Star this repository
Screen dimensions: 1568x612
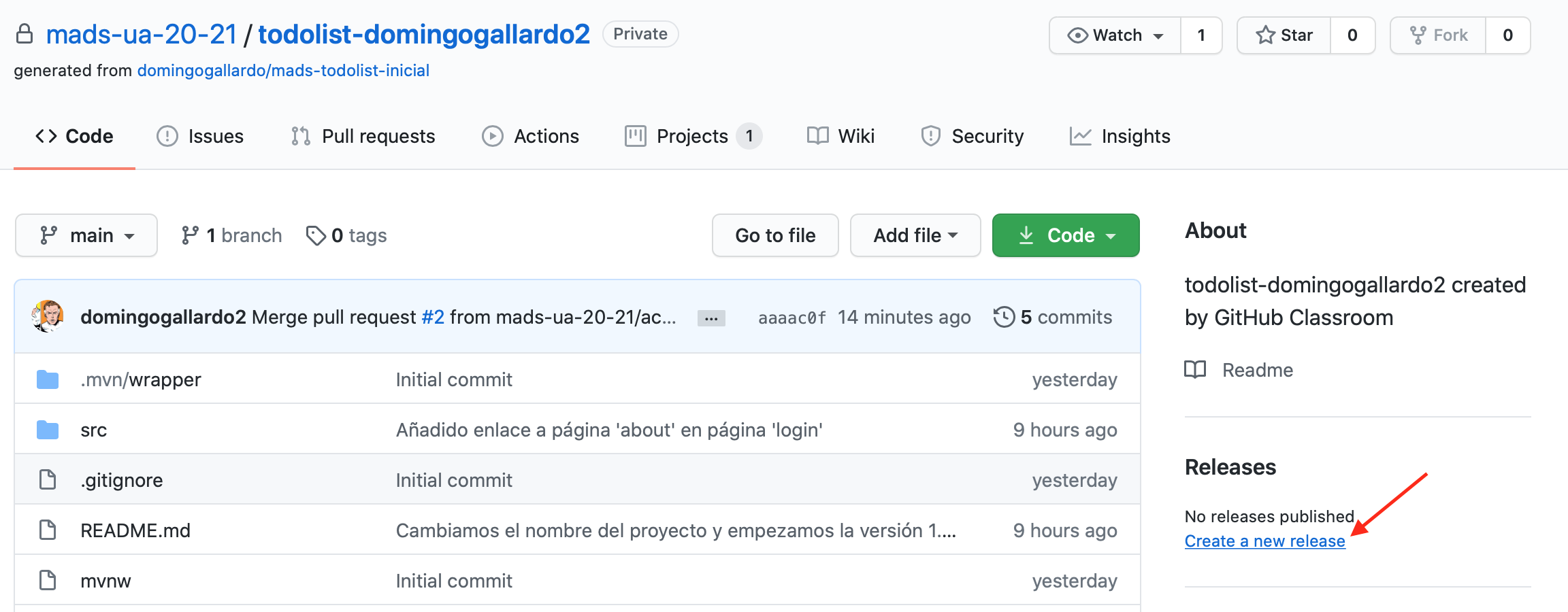[1284, 35]
